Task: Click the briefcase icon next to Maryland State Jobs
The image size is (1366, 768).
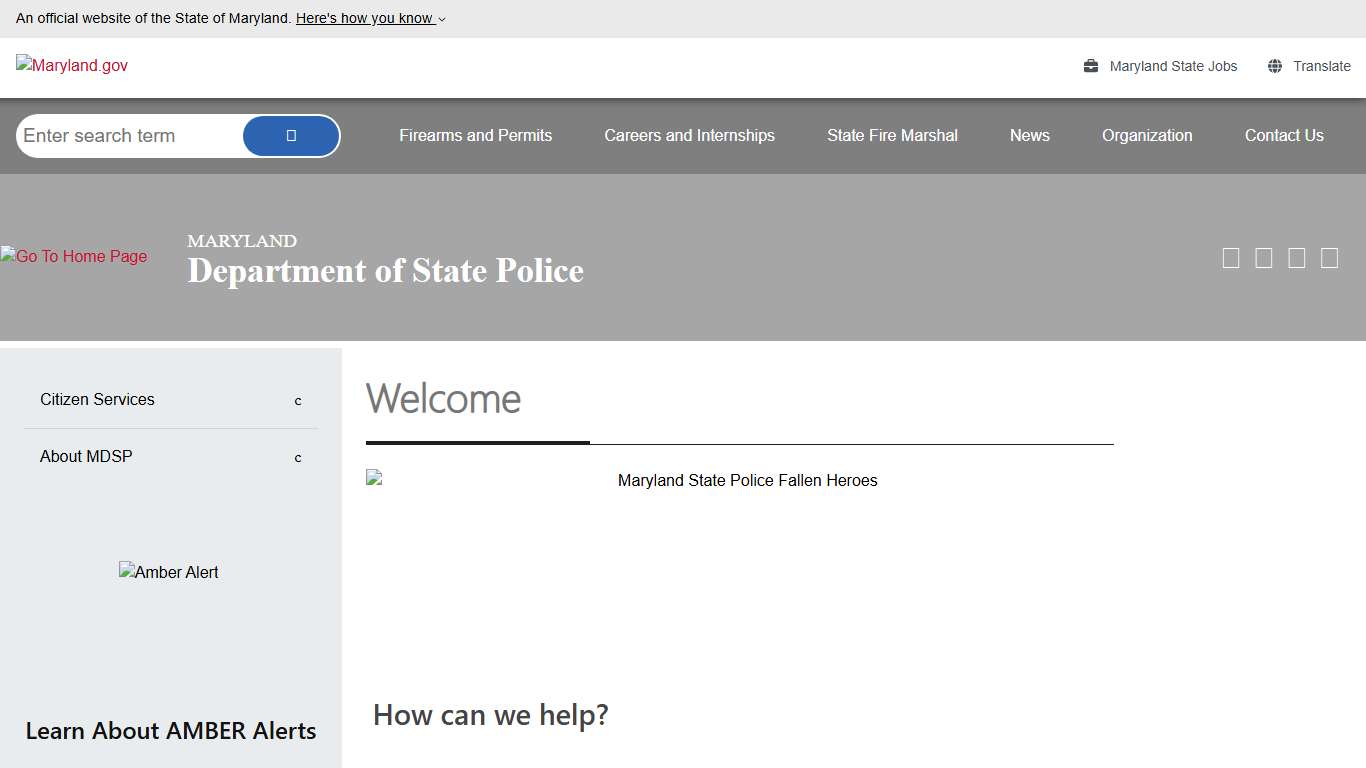Action: pos(1089,65)
